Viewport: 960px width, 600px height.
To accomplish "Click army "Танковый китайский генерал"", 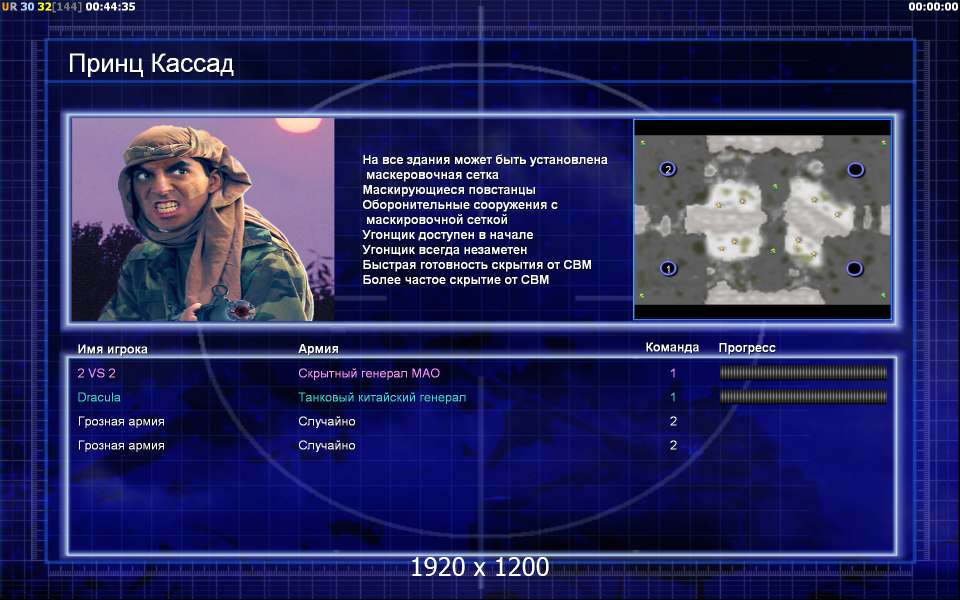I will 382,397.
